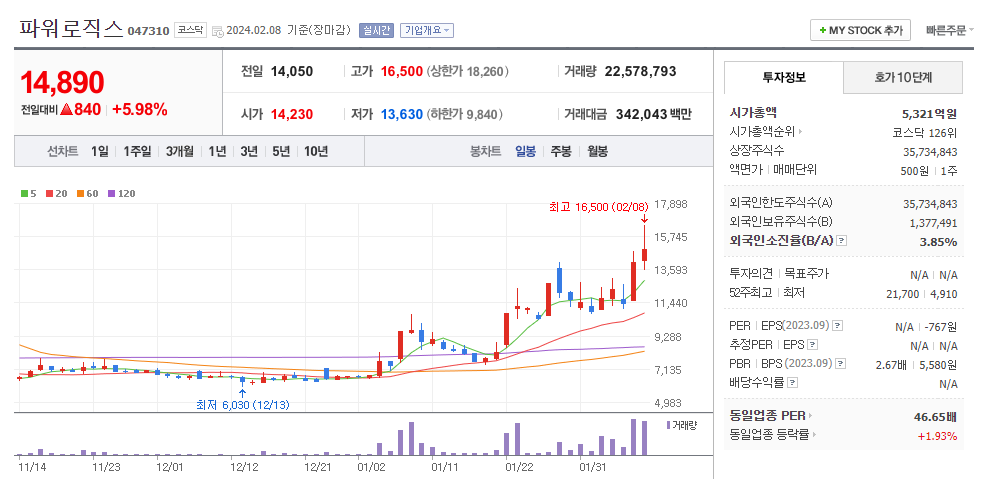Image resolution: width=983 pixels, height=479 pixels.
Task: Click purple 120-day moving average legend marker
Action: [112, 194]
